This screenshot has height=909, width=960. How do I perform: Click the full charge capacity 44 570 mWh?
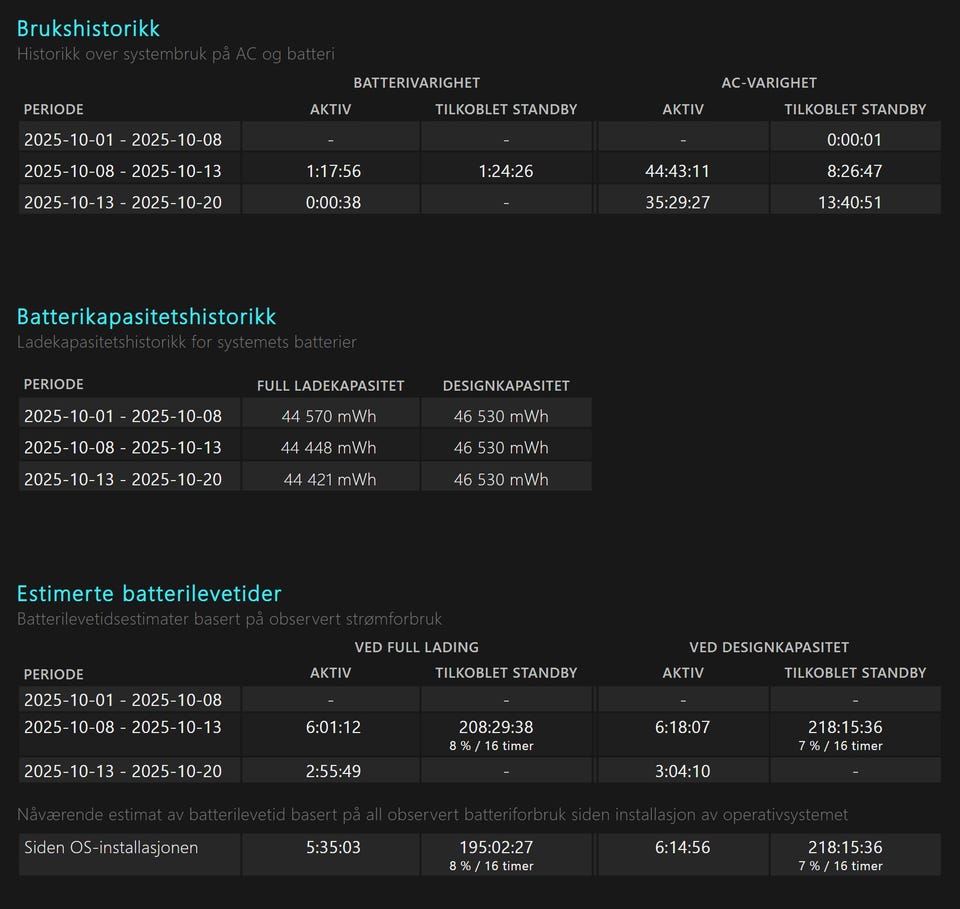coord(329,416)
